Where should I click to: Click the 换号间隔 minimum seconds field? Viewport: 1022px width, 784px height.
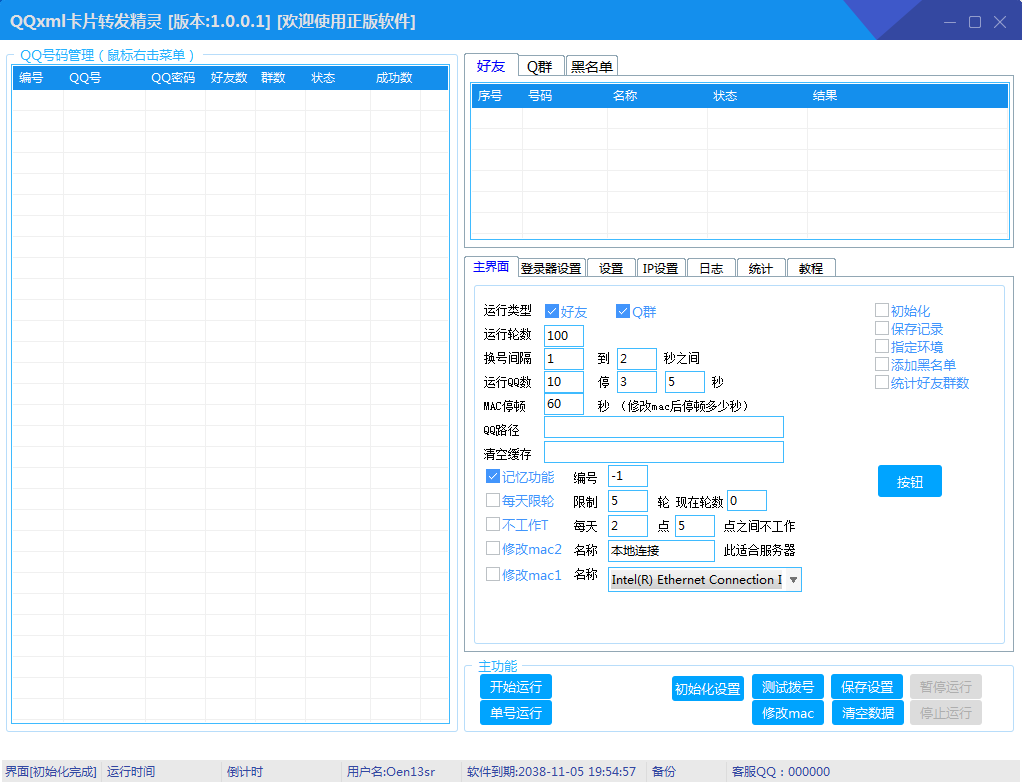coord(564,358)
